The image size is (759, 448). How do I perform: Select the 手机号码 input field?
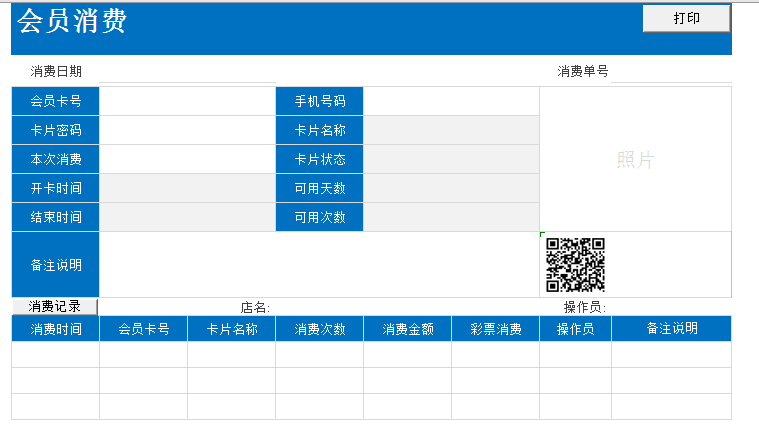(451, 101)
